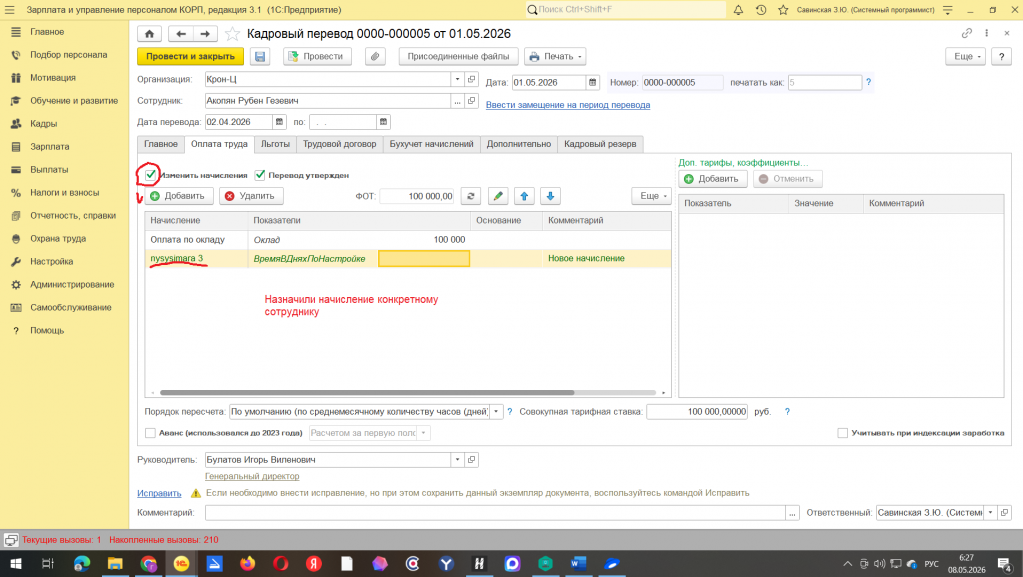Expand the Организация dropdown arrow
1023x577 pixels.
click(x=457, y=79)
